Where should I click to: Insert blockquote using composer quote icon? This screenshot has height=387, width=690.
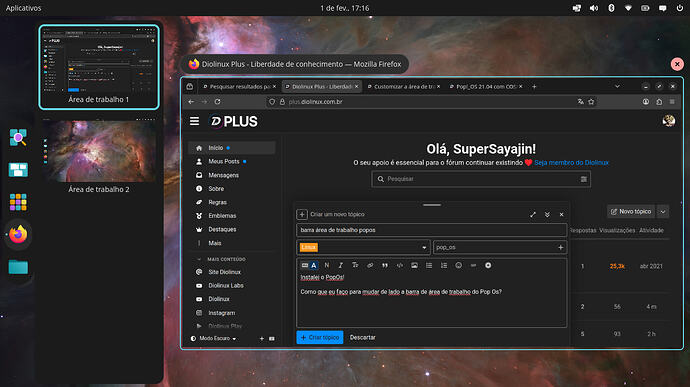[385, 265]
